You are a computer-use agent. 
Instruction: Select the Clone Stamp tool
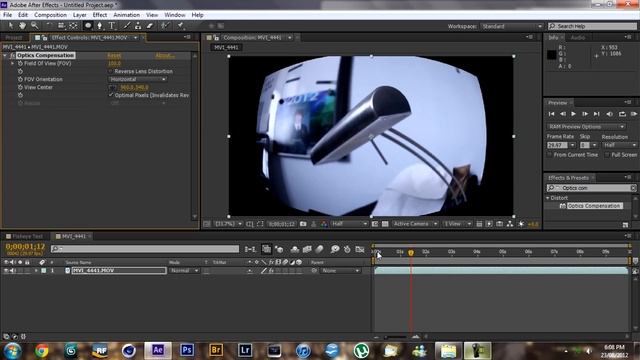[138, 26]
